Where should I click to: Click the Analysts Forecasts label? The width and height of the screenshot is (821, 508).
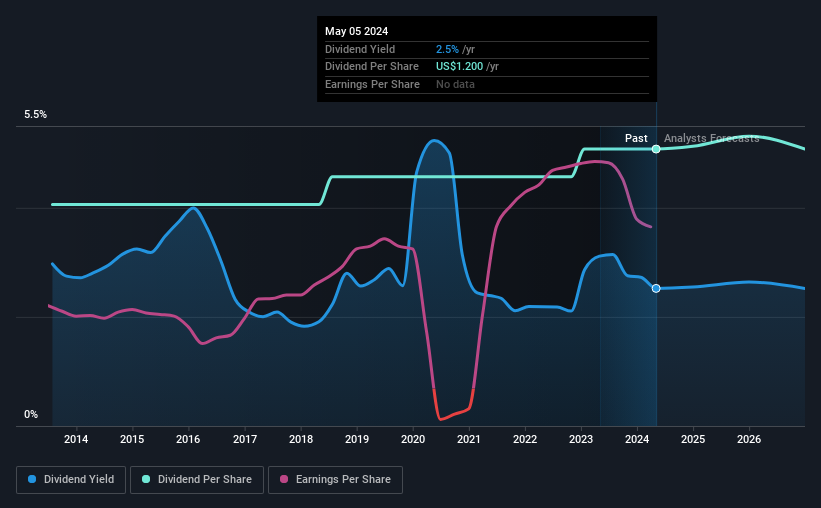712,138
